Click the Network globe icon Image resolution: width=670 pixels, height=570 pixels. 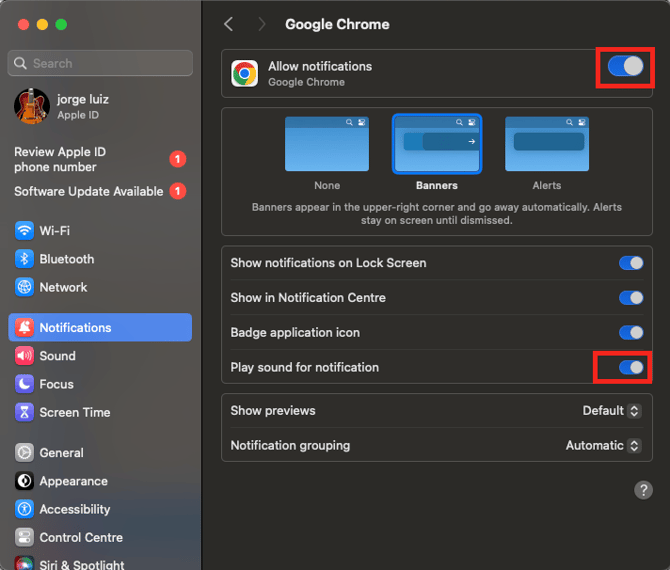point(24,287)
